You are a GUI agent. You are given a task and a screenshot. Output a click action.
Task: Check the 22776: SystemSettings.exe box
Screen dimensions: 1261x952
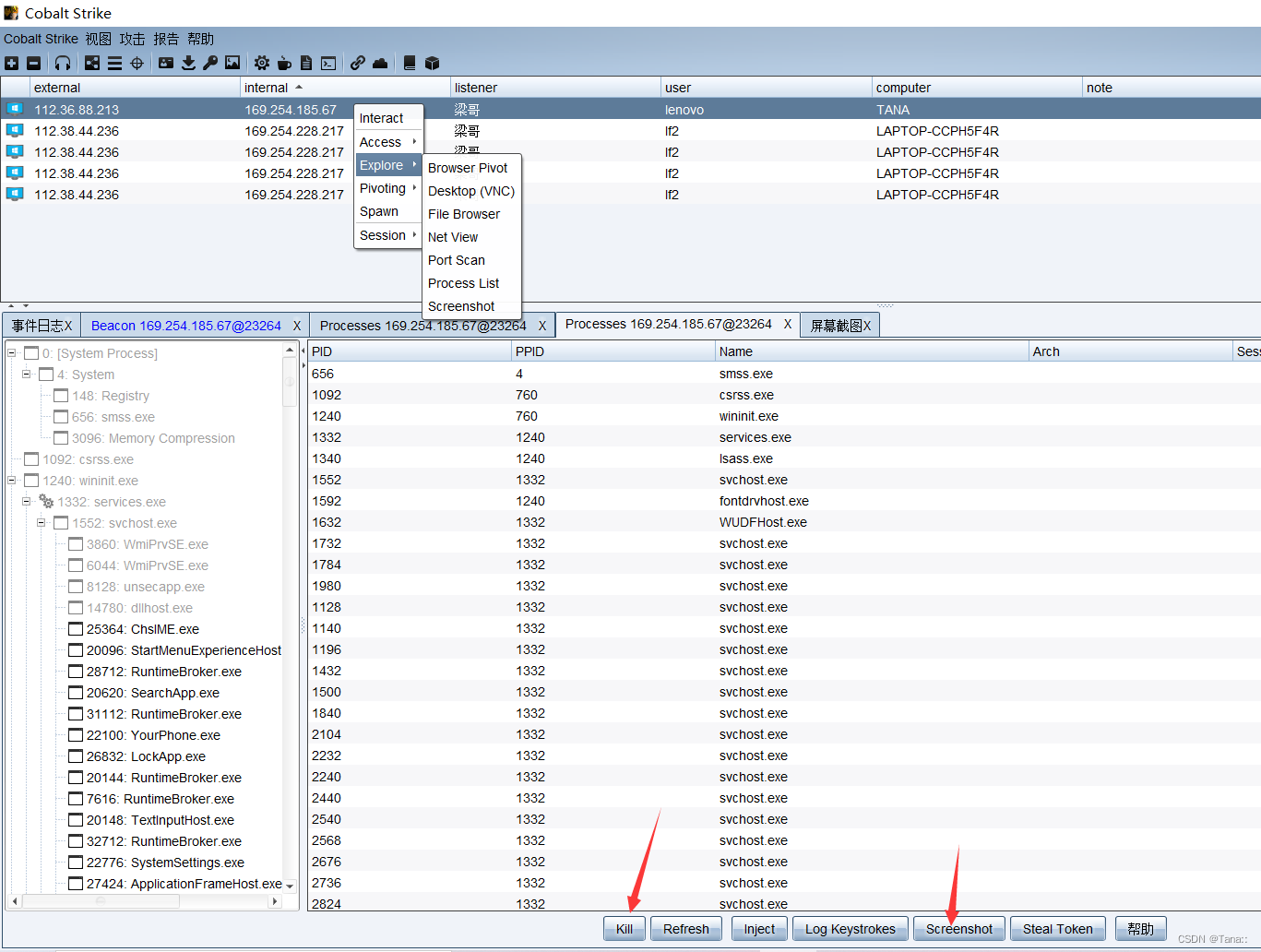pos(76,863)
